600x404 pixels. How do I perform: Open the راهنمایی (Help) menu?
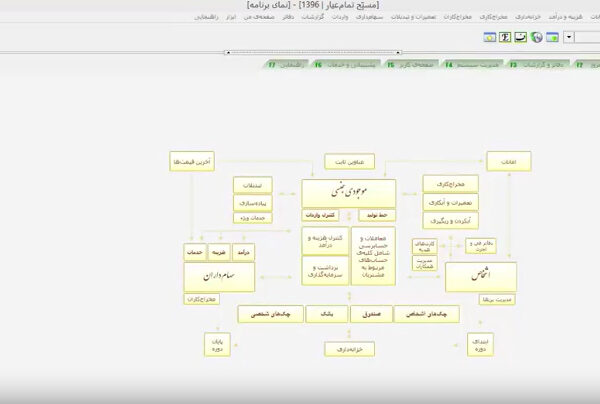[x=206, y=17]
